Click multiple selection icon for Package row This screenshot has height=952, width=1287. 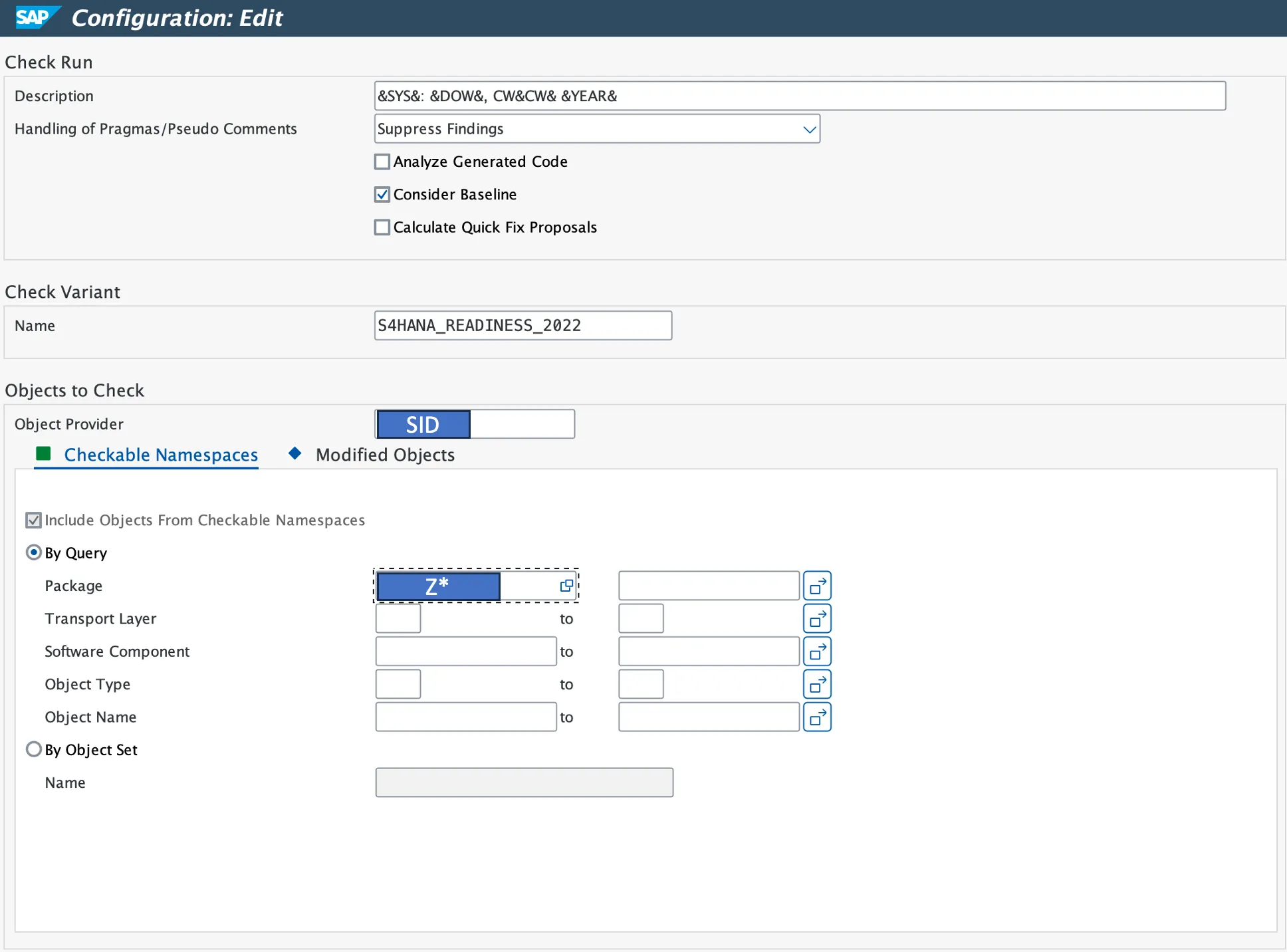coord(817,586)
